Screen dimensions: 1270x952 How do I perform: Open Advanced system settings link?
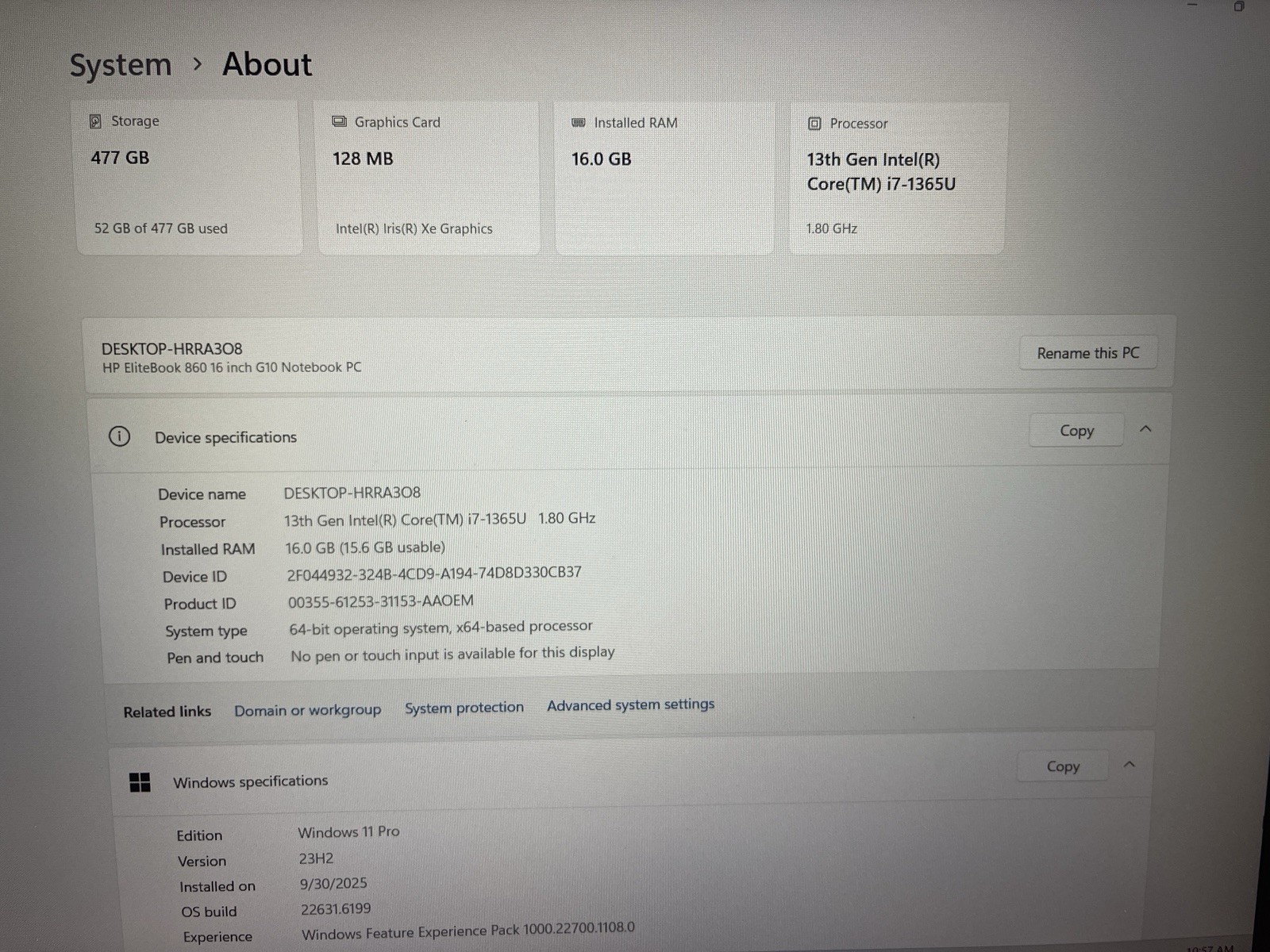pos(630,704)
